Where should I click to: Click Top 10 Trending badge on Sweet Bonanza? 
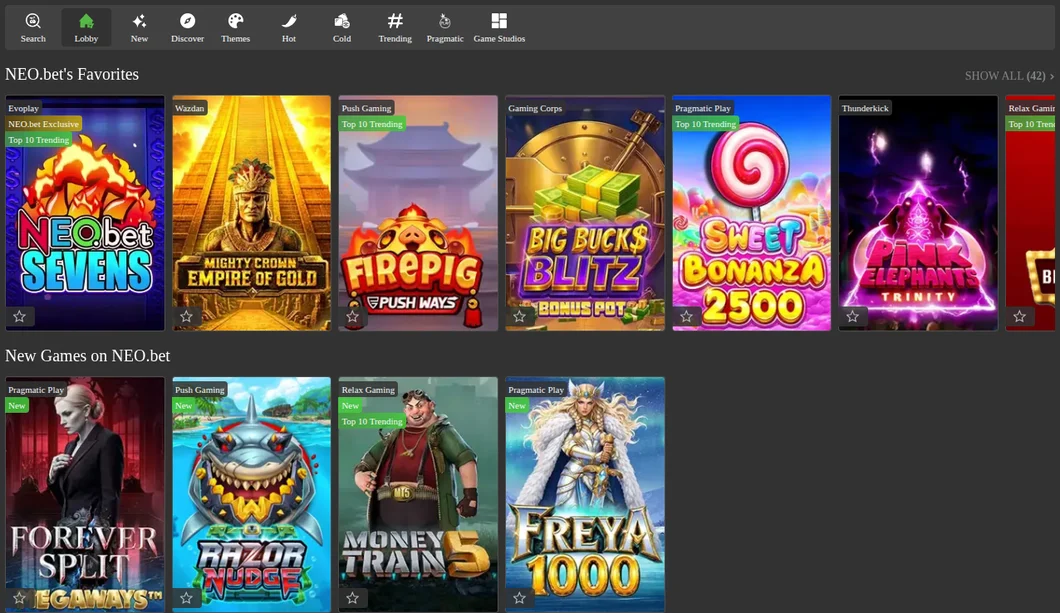(x=705, y=124)
